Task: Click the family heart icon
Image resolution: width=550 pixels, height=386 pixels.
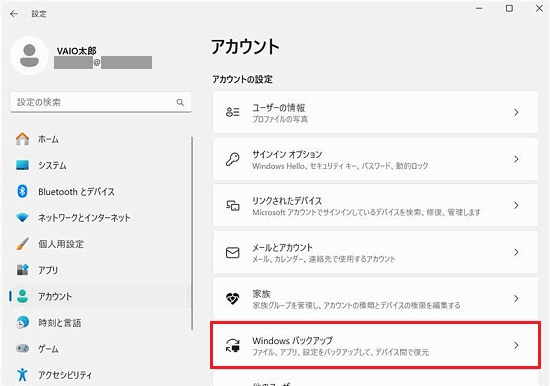Action: click(x=233, y=299)
